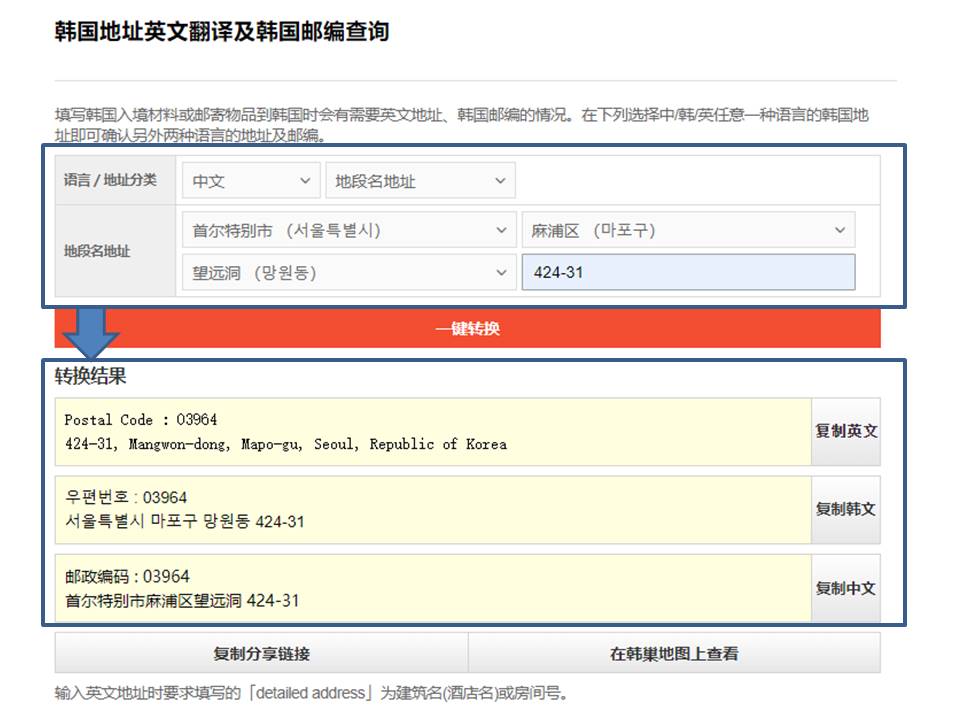Open the 中文 language dropdown
Viewport: 960px width, 720px height.
coord(251,181)
